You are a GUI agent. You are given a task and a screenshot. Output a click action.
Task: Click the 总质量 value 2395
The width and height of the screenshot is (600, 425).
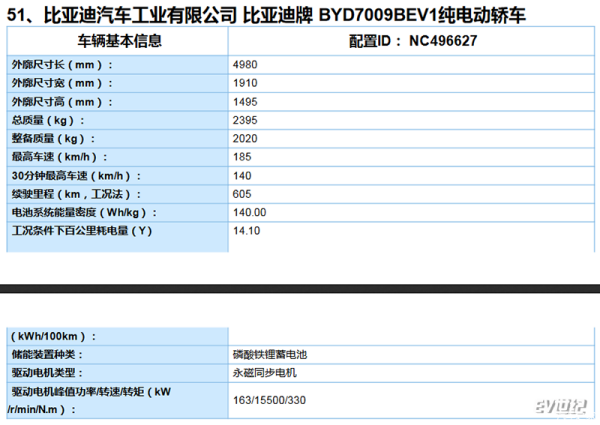(x=245, y=120)
